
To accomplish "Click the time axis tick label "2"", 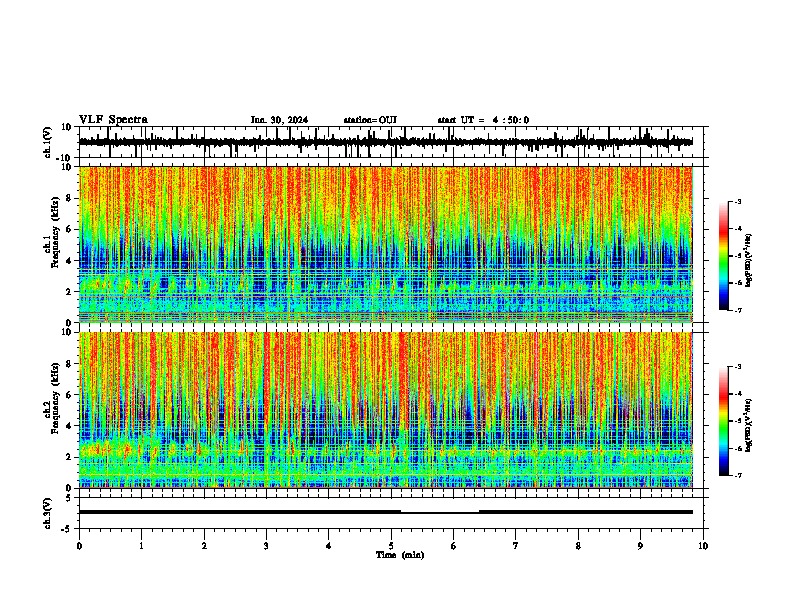I will (x=204, y=546).
